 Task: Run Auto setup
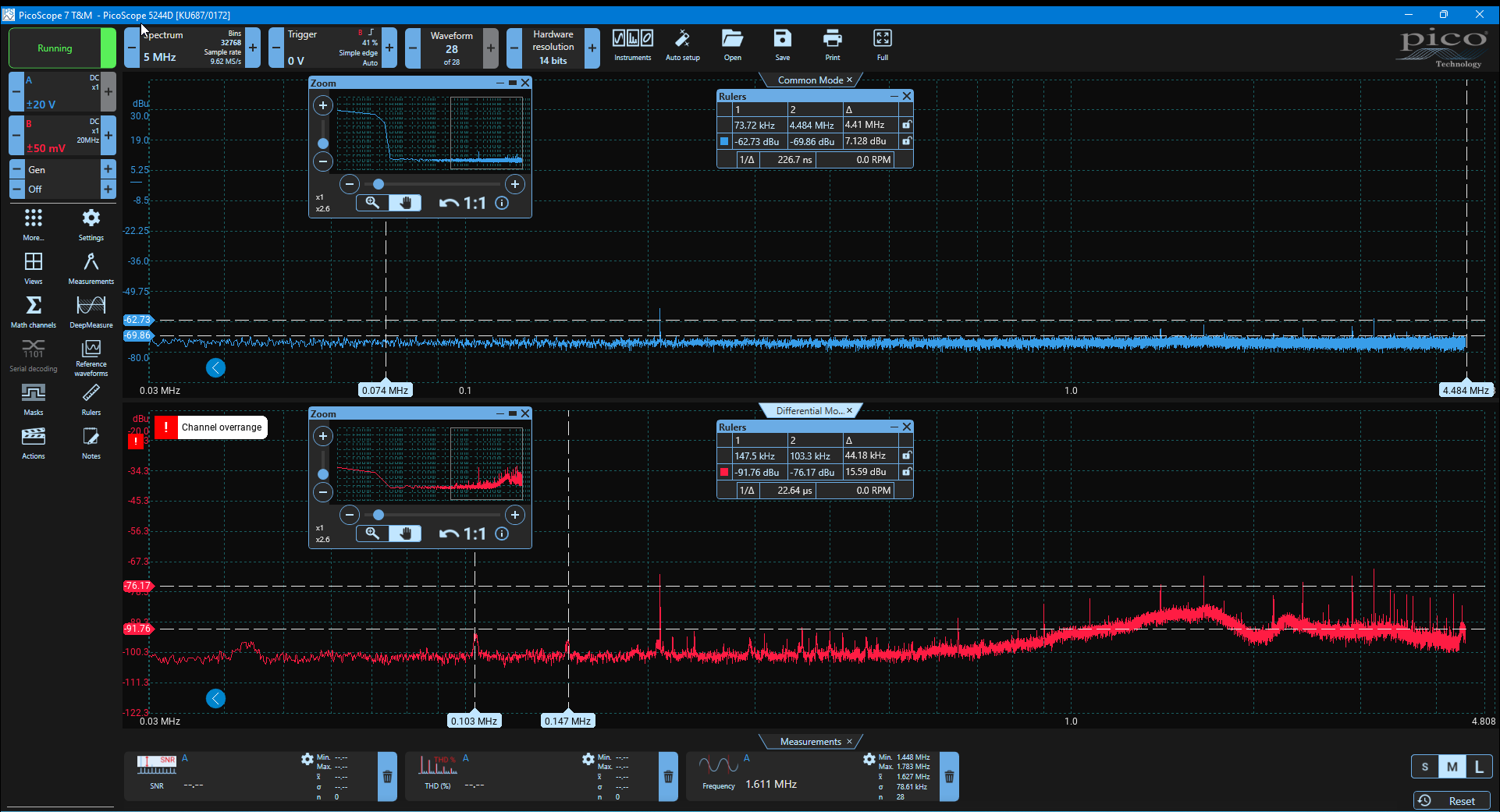pos(682,46)
